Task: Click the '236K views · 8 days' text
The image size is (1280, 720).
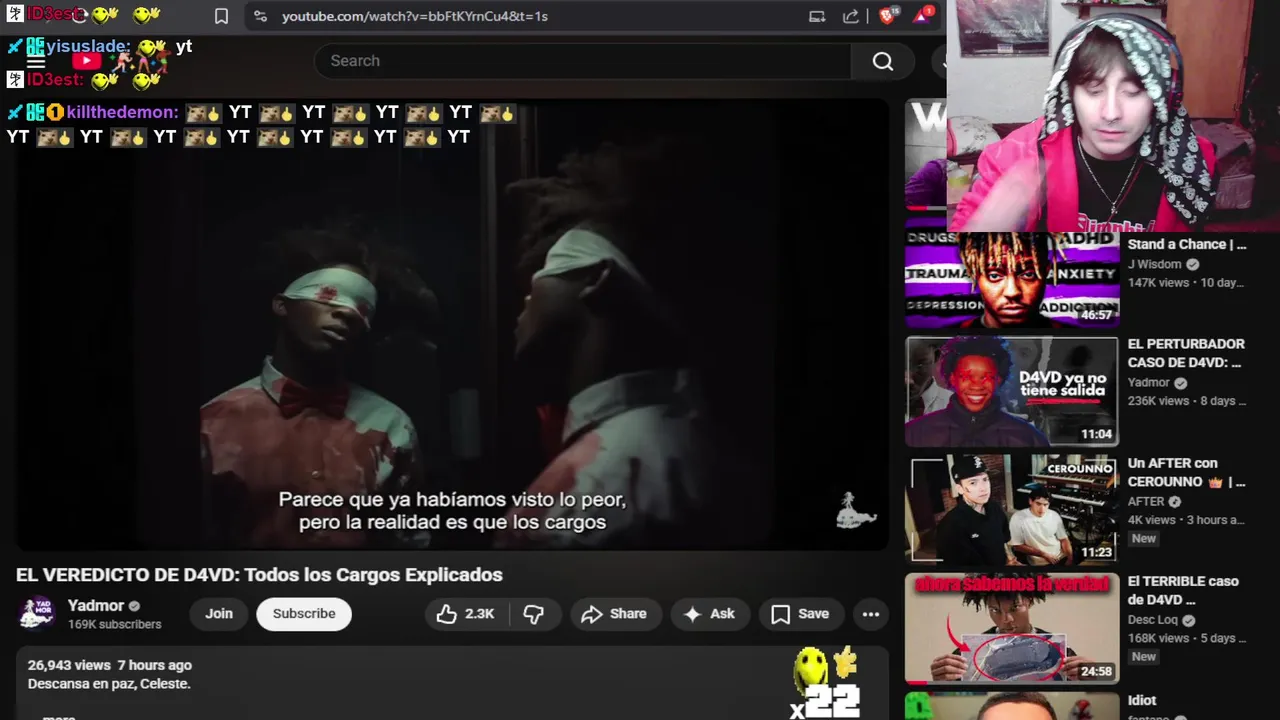Action: [1187, 401]
